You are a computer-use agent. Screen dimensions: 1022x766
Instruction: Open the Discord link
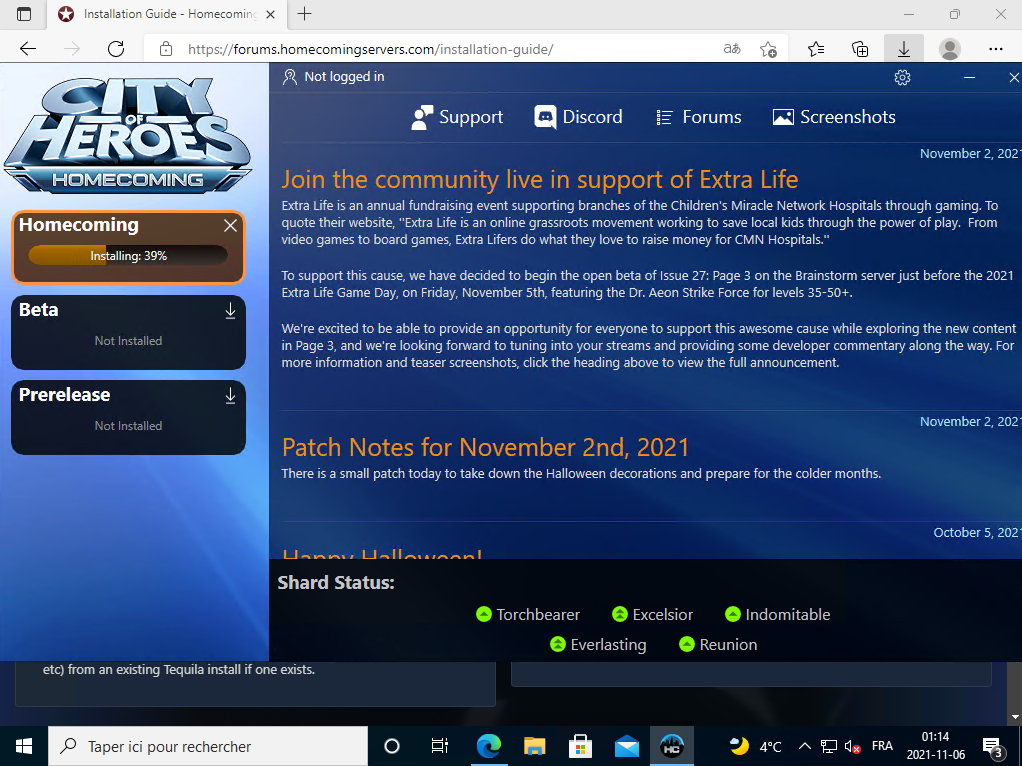(578, 117)
